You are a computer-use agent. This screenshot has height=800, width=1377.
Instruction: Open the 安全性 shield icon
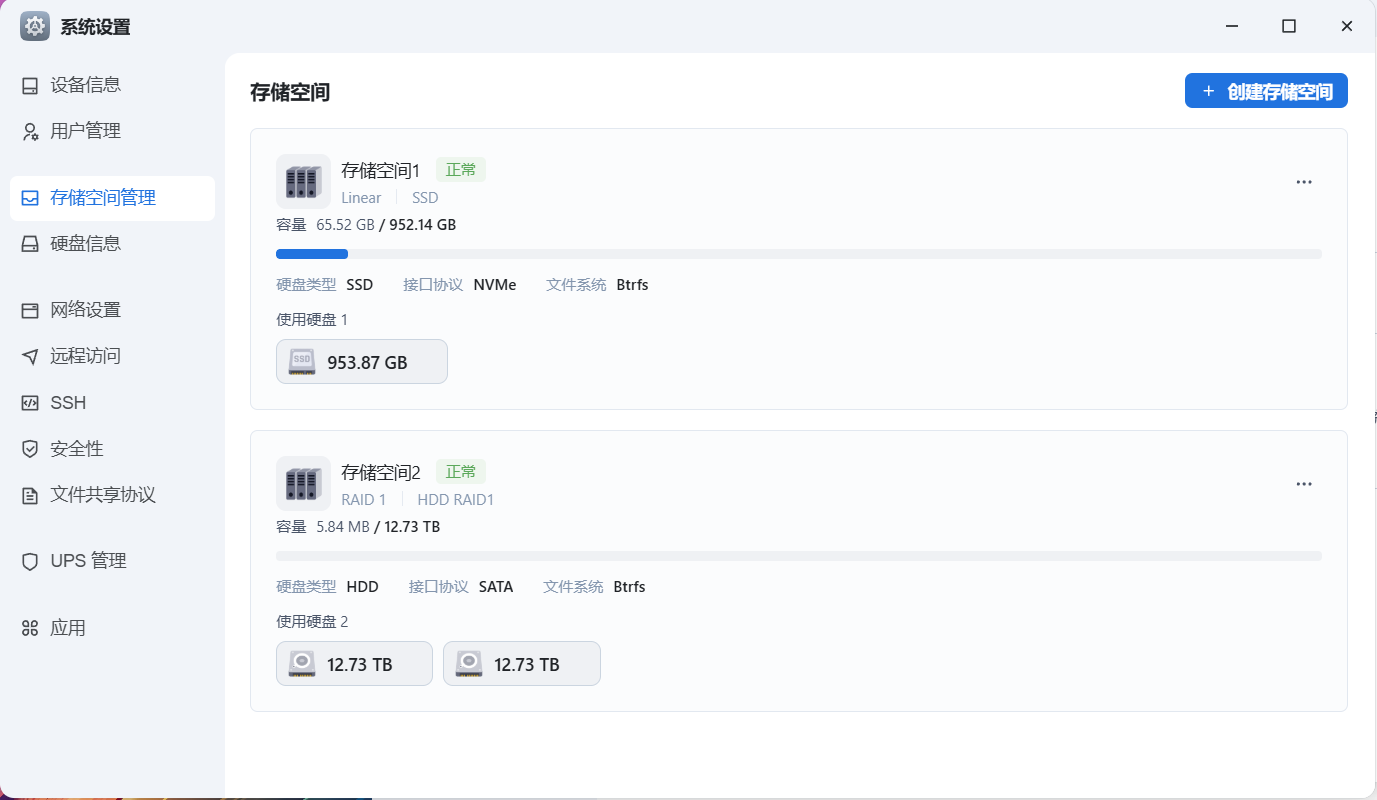pos(30,449)
